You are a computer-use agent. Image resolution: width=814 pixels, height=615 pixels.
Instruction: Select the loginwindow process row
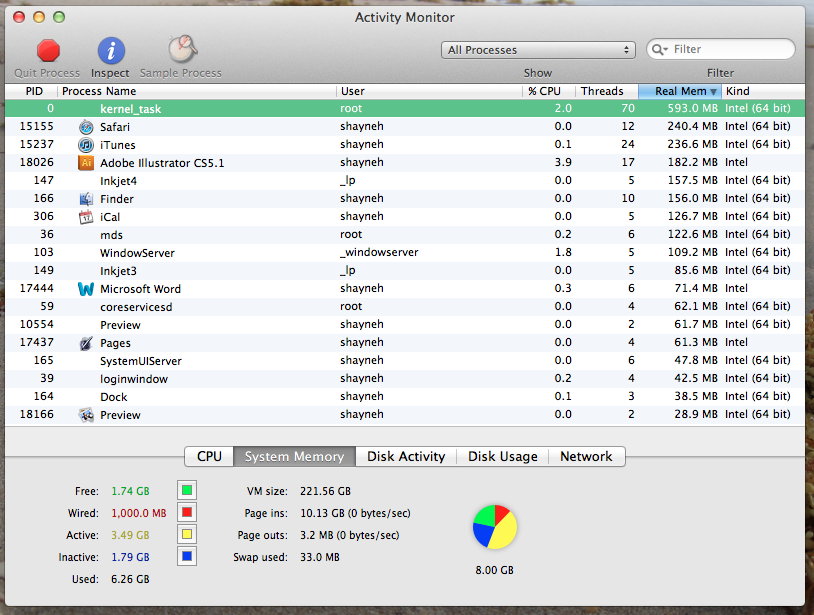tap(405, 378)
